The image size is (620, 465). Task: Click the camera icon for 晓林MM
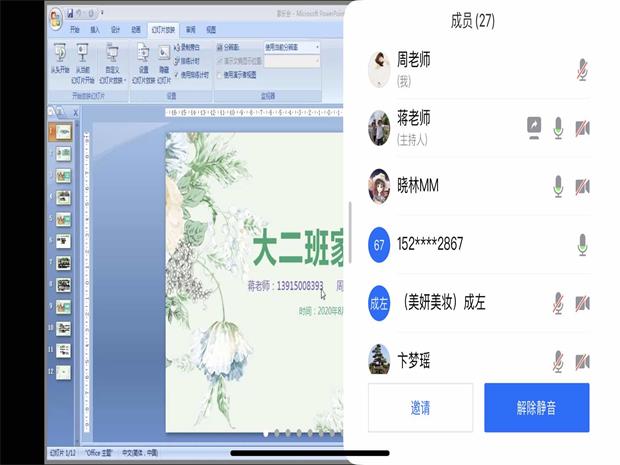582,186
